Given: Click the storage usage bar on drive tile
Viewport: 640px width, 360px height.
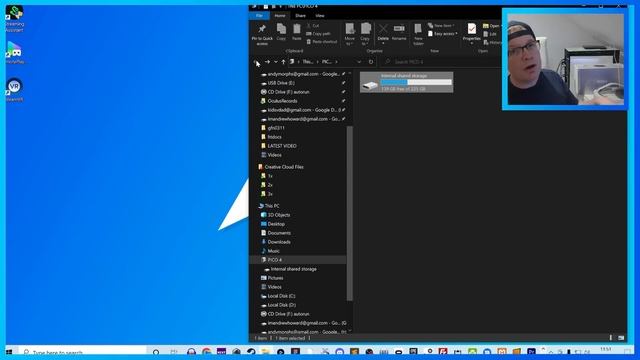Looking at the screenshot, I should pos(416,82).
